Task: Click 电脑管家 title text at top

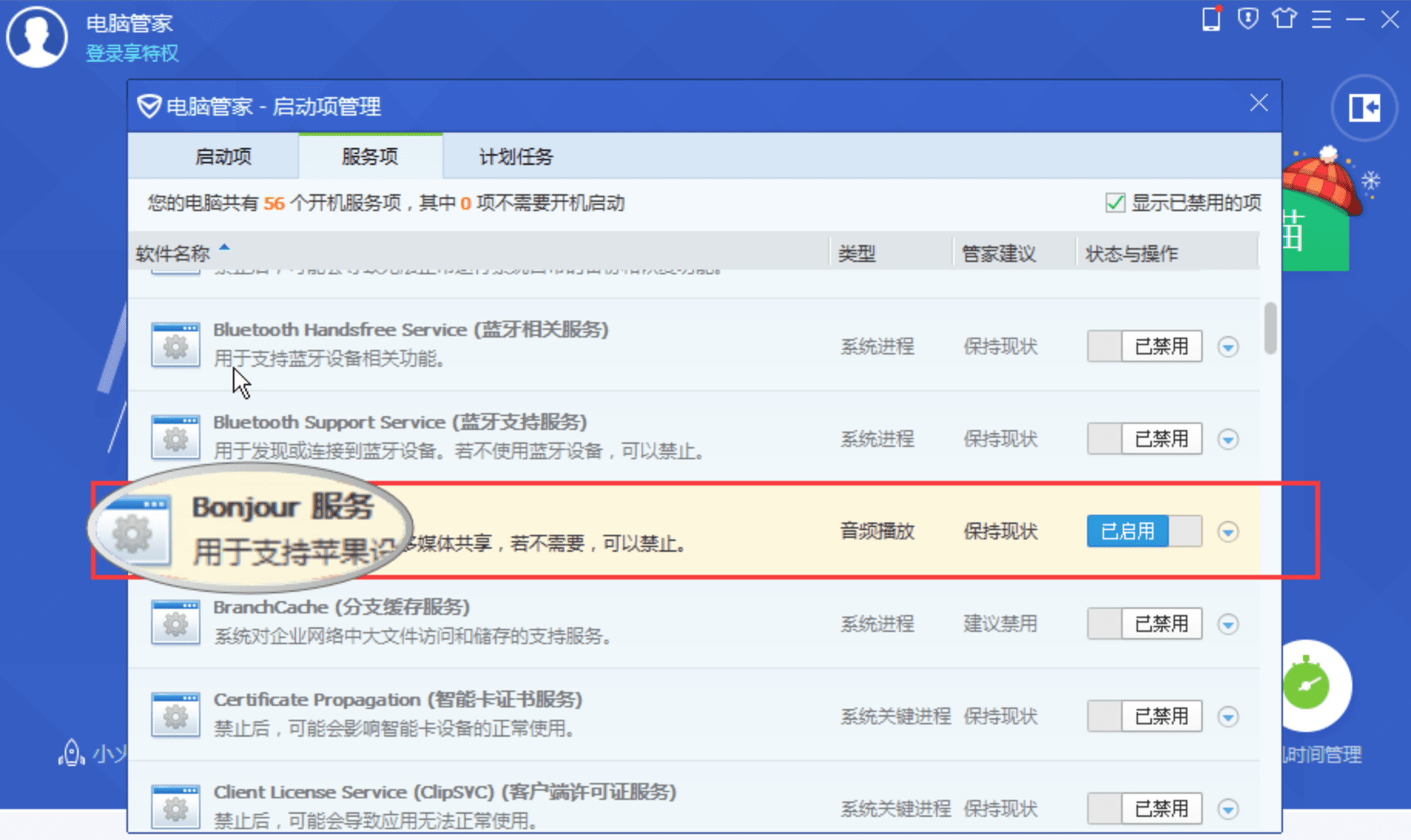Action: (x=129, y=23)
